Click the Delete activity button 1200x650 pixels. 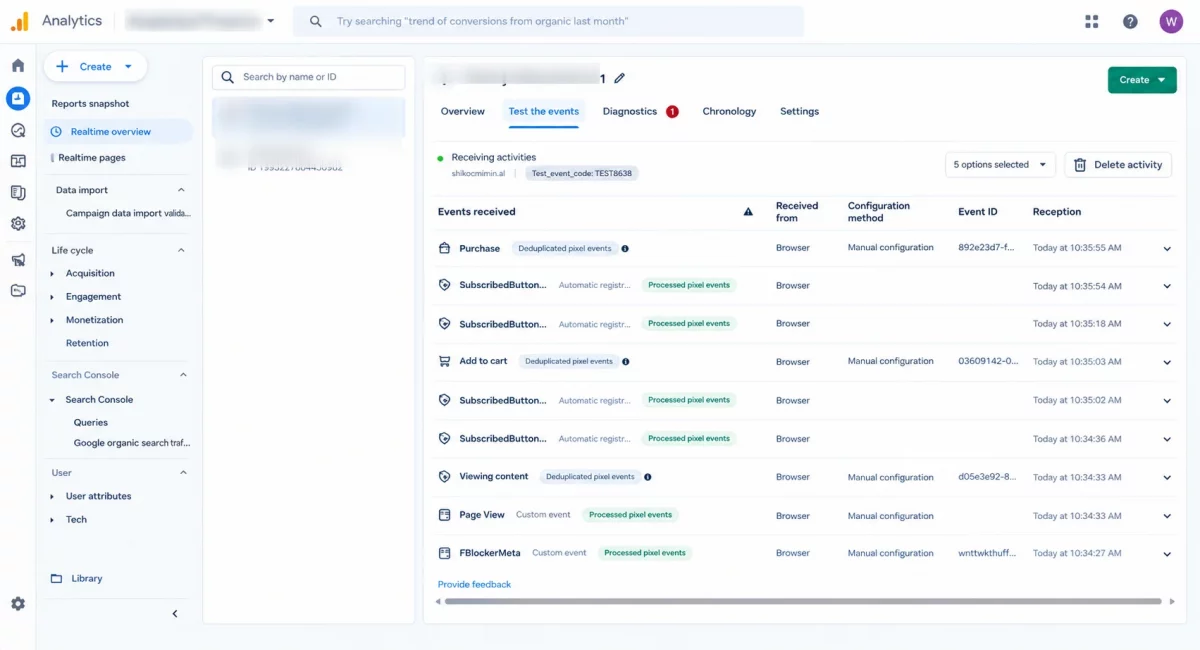pyautogui.click(x=1118, y=165)
